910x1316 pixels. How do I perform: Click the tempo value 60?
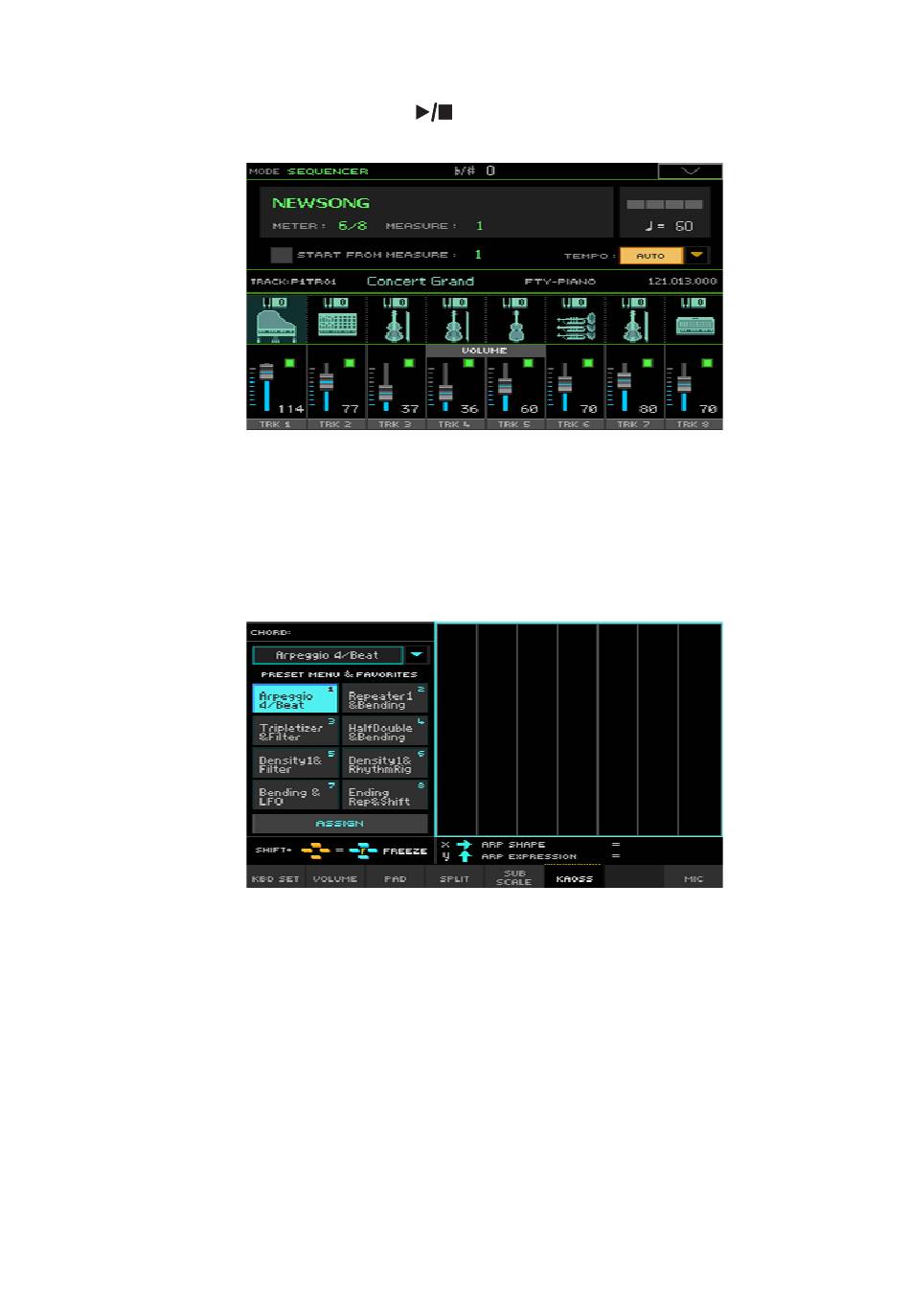(x=684, y=226)
